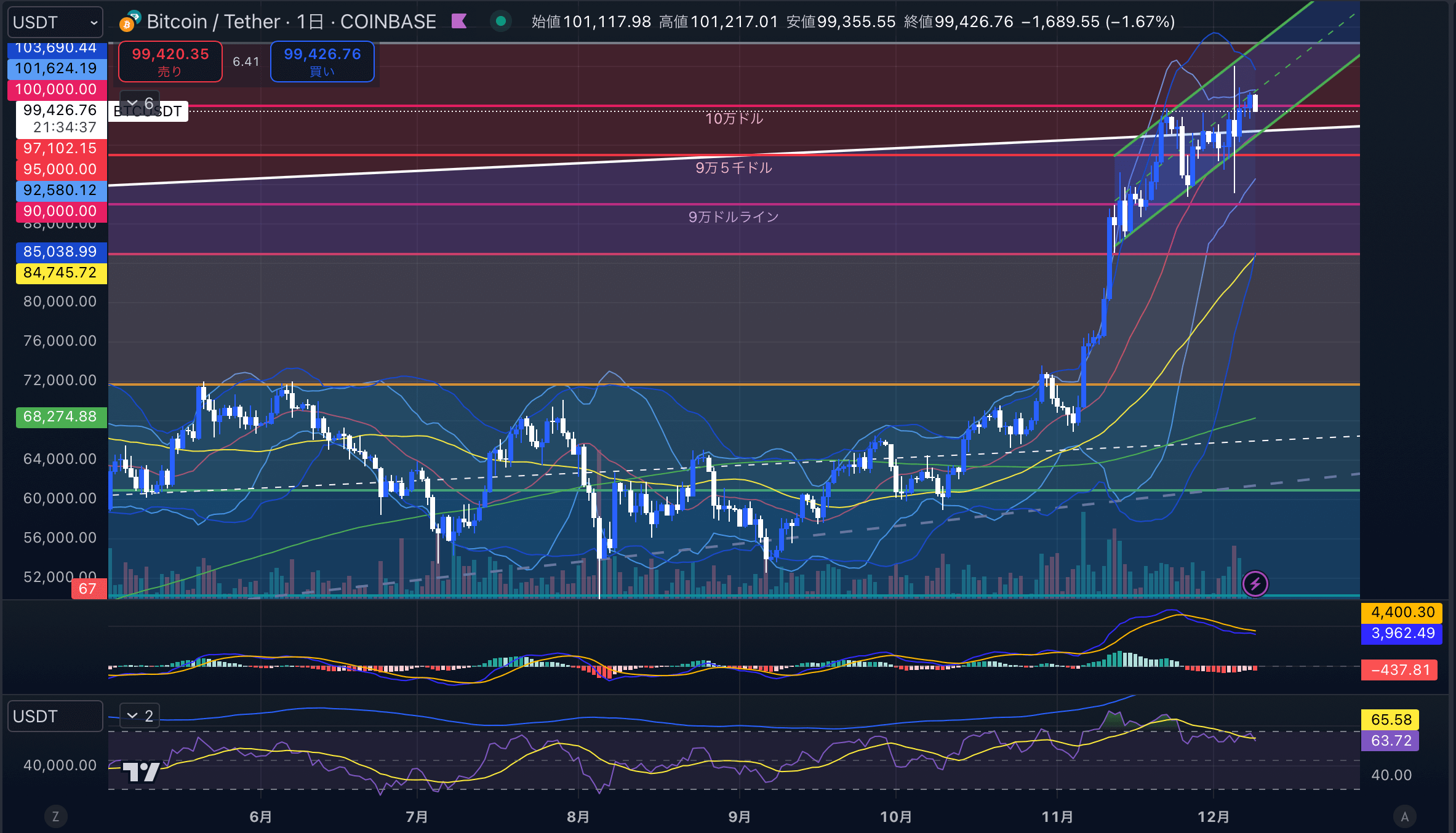Click the red 90,000.00 price label
The image size is (1456, 833).
tap(60, 211)
